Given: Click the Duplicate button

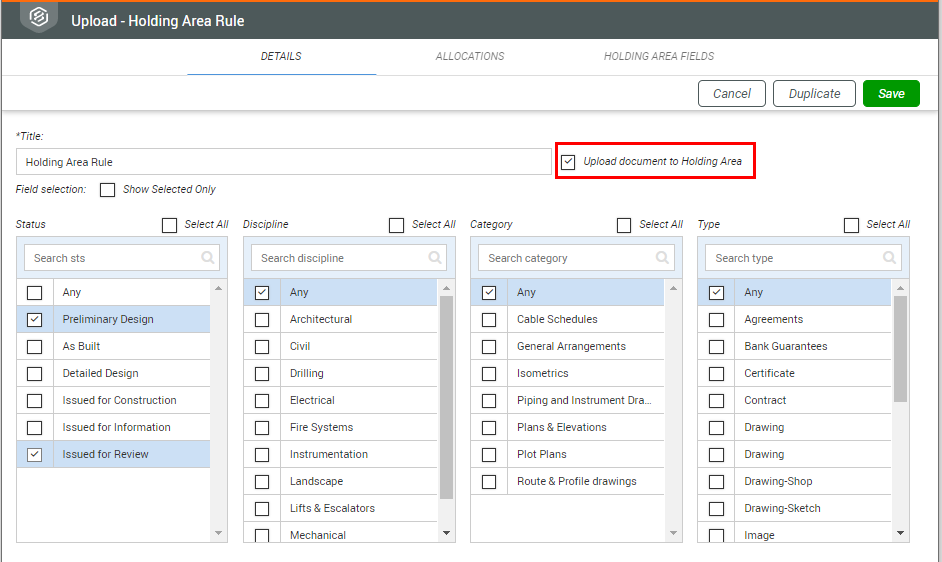Looking at the screenshot, I should [x=814, y=94].
